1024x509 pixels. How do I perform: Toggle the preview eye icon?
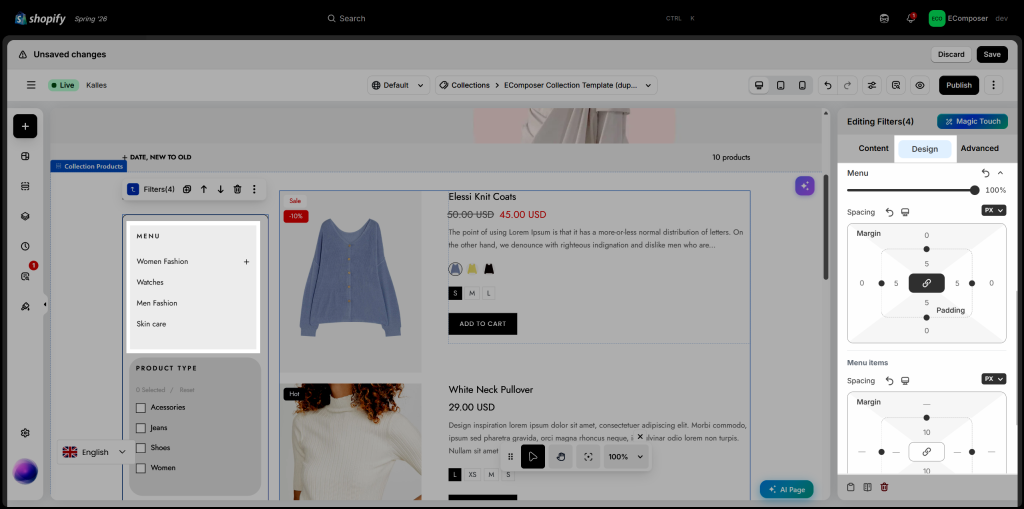(x=920, y=85)
